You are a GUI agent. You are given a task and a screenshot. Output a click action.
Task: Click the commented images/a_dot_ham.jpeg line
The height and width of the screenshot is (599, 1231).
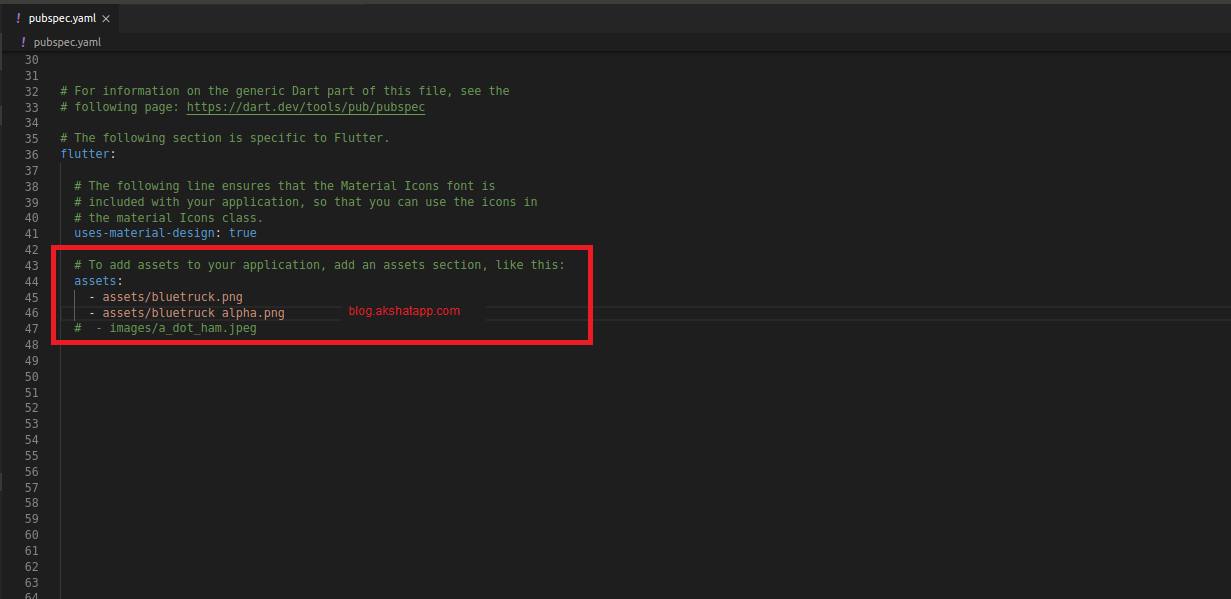(x=176, y=328)
